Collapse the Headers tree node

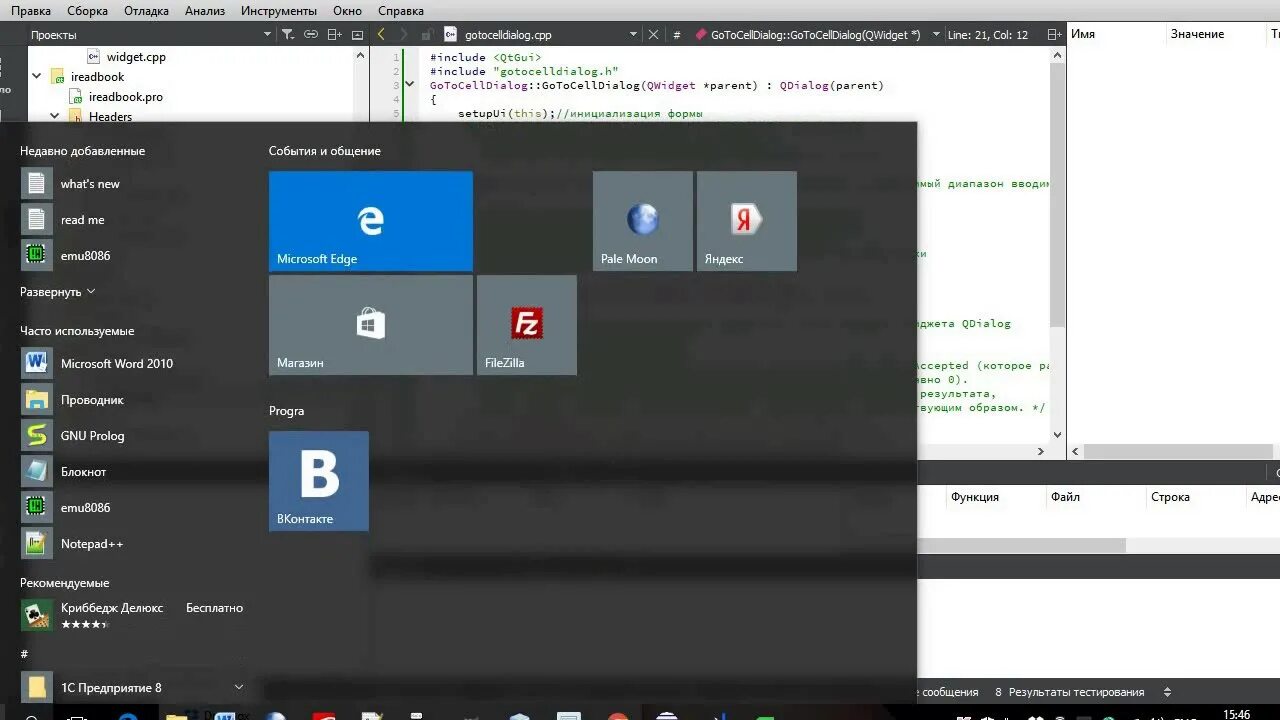(x=57, y=117)
